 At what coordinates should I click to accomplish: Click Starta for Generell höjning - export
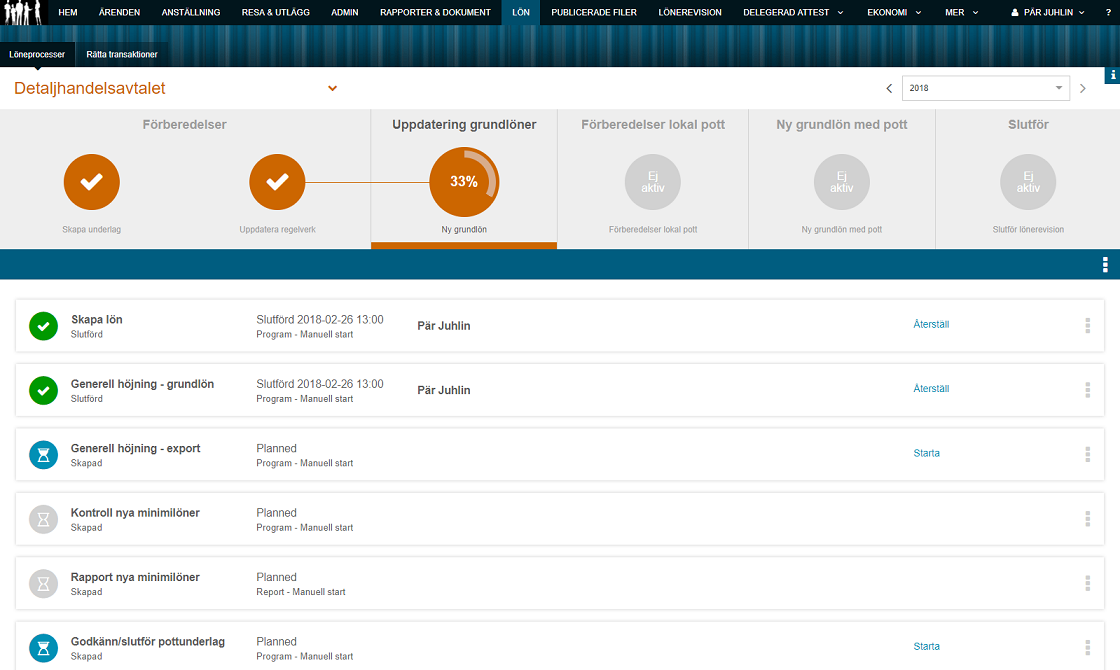(x=926, y=453)
